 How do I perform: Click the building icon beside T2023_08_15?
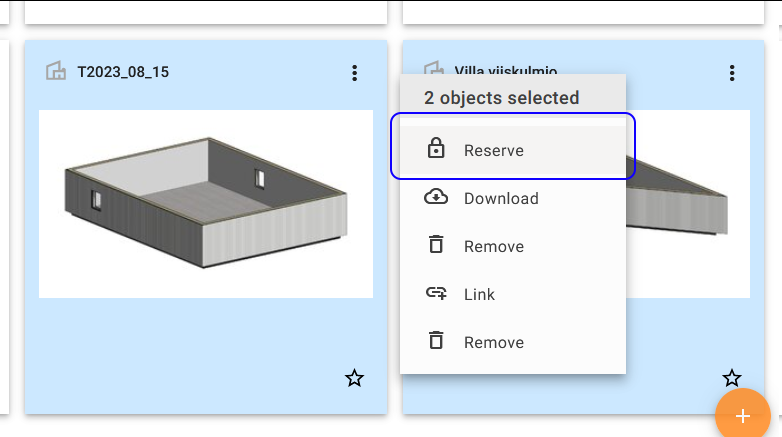pyautogui.click(x=56, y=71)
